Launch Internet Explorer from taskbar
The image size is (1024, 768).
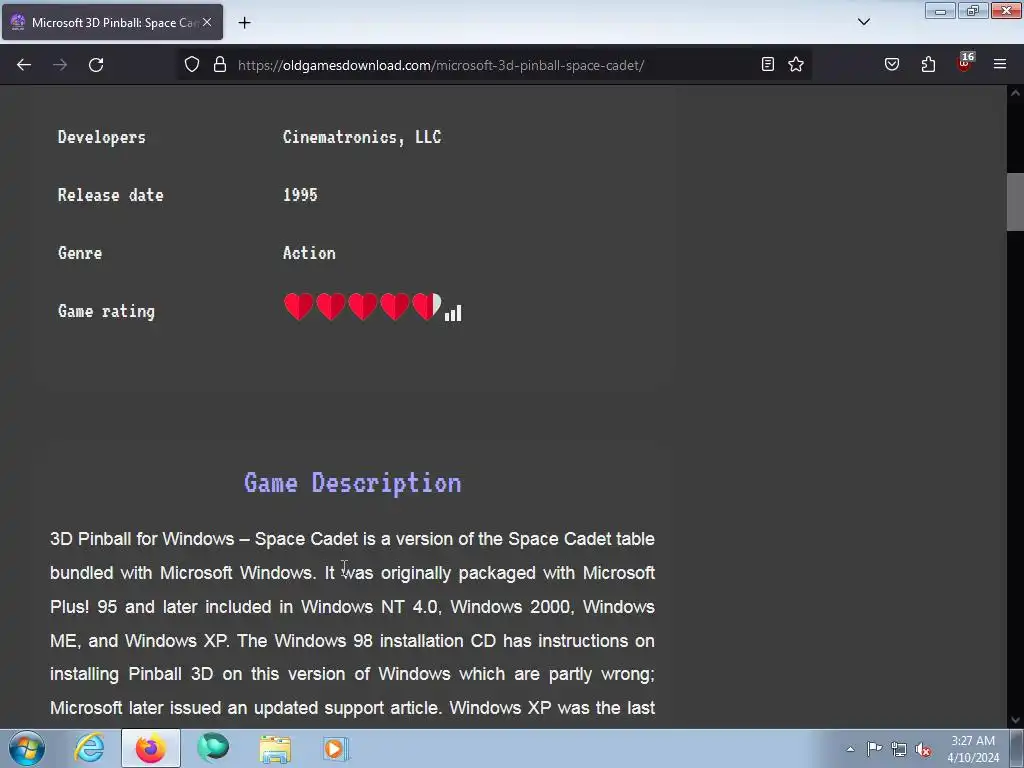tap(89, 748)
